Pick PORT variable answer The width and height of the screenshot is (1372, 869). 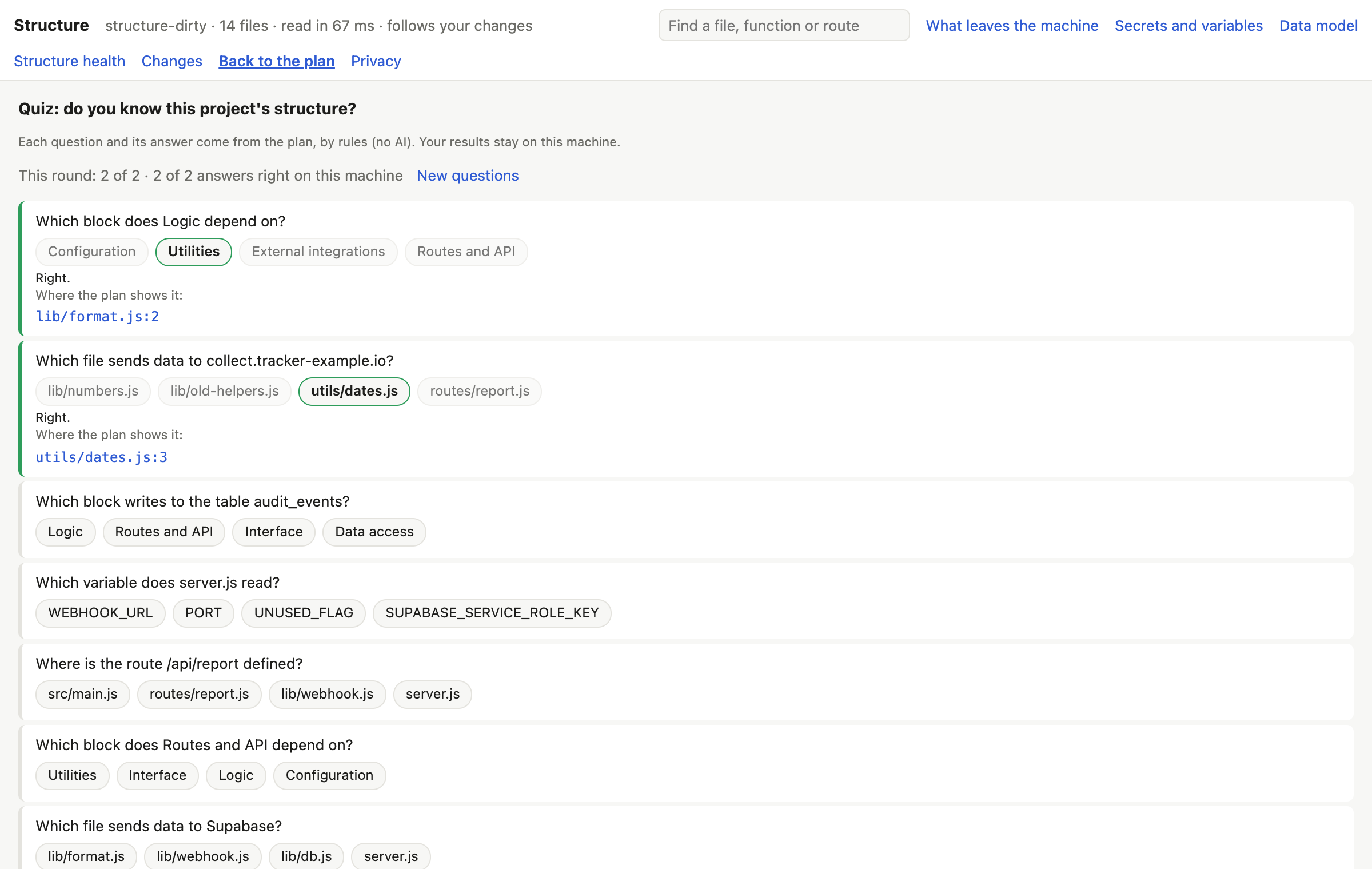click(x=204, y=613)
